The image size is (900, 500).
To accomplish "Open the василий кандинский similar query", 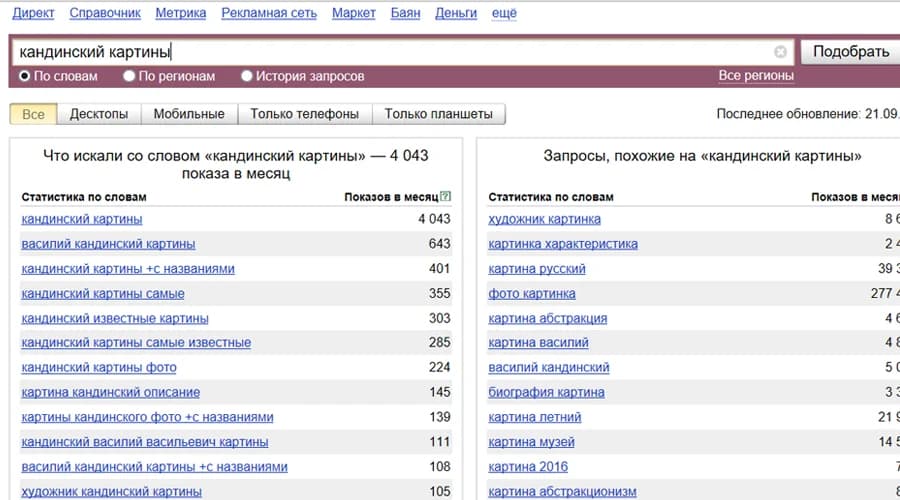I will point(549,367).
